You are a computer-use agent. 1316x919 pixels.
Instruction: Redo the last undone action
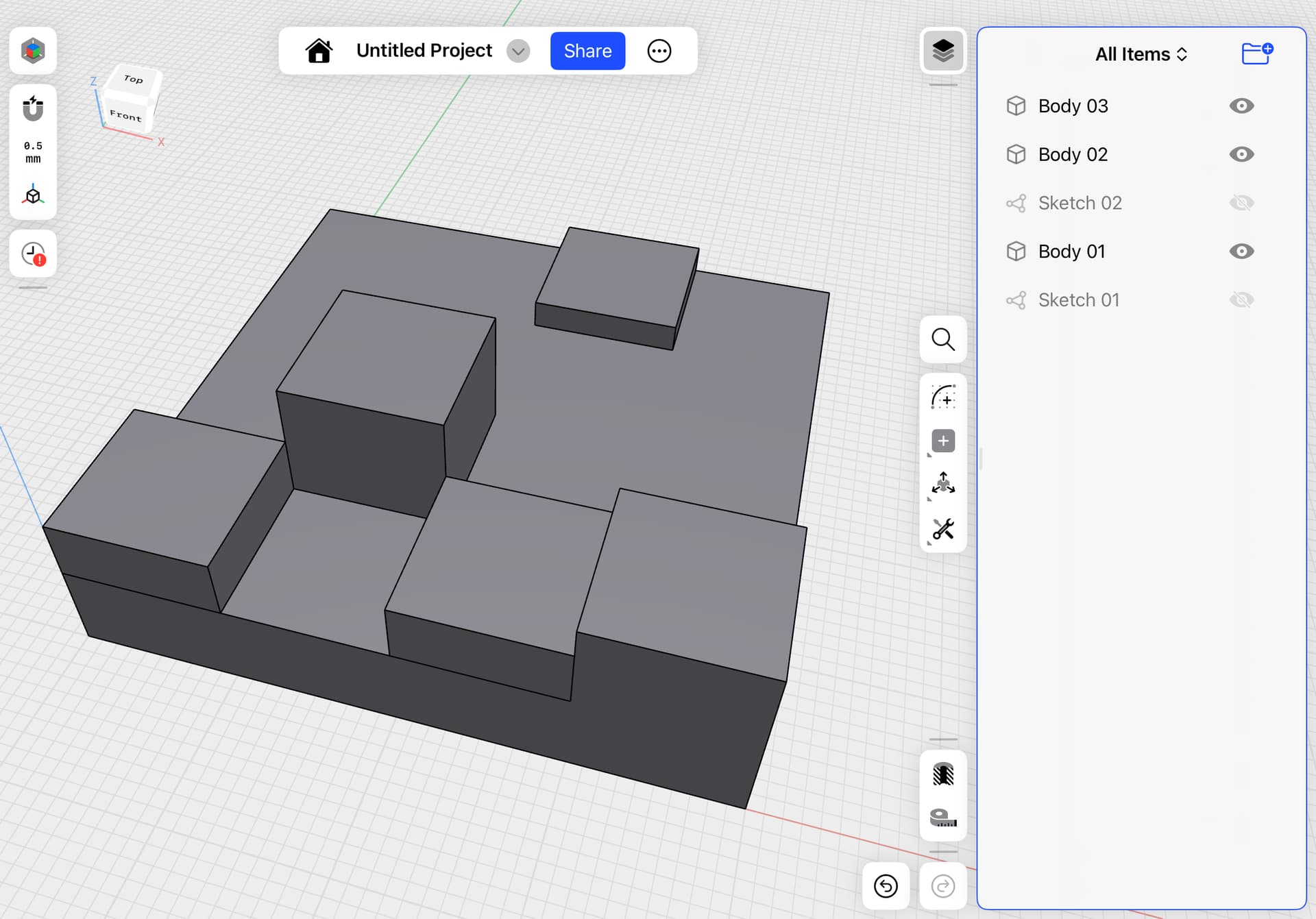tap(943, 886)
